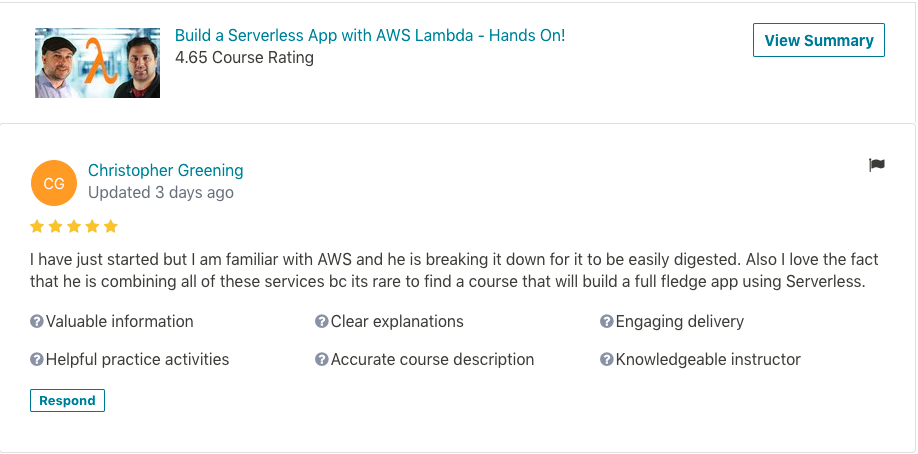Screen dimensions: 918x454
Task: Click question mark icon beside Valuable information
Action: tap(37, 321)
